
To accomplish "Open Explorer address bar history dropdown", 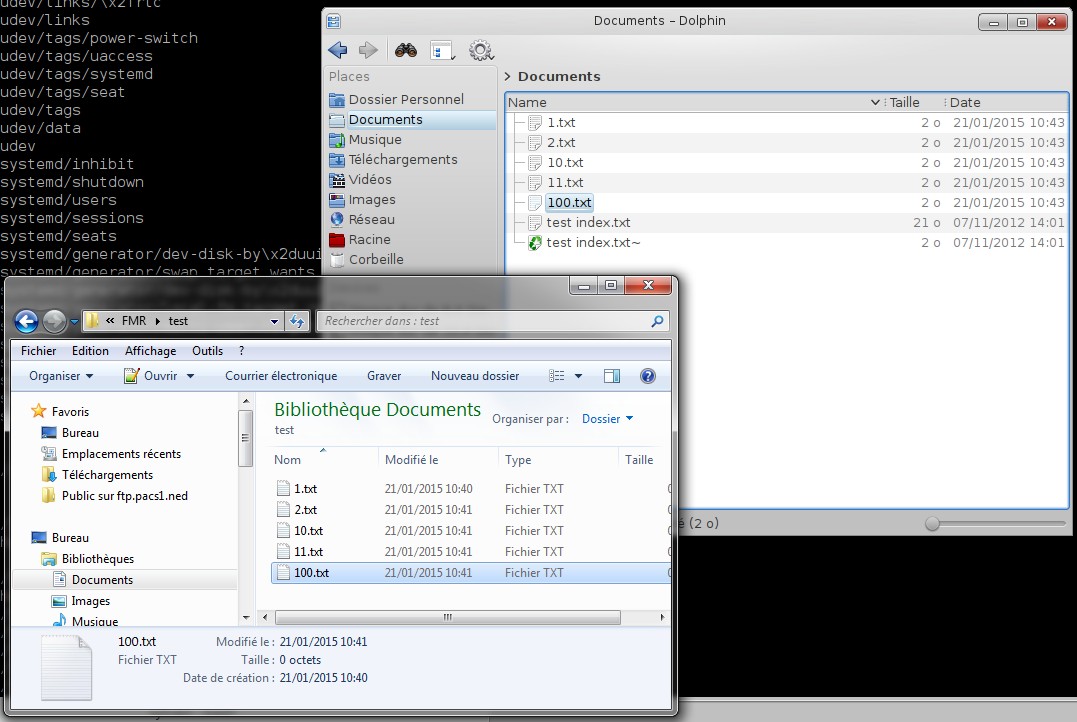I will tap(274, 321).
